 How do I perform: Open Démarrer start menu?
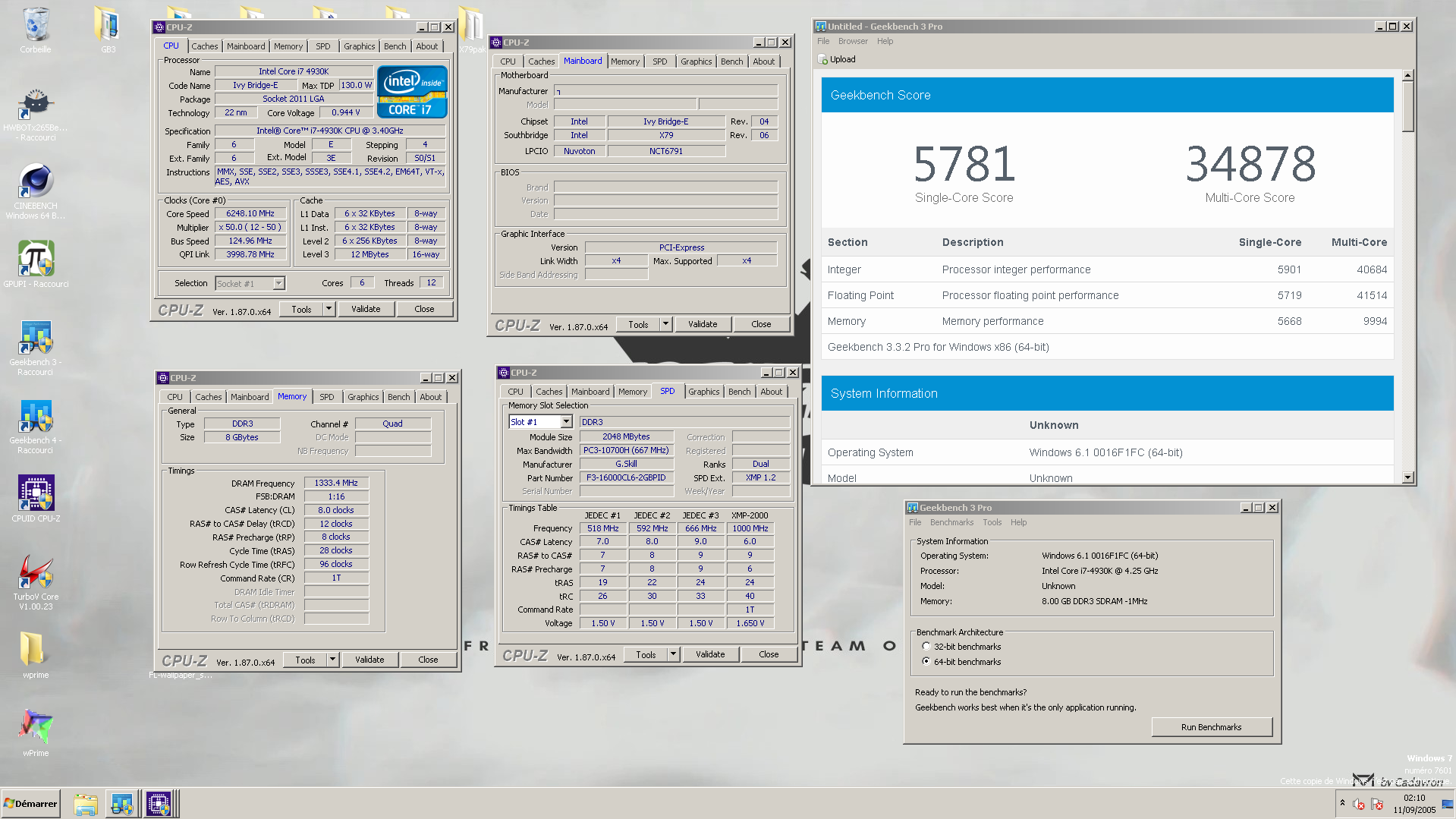point(30,804)
